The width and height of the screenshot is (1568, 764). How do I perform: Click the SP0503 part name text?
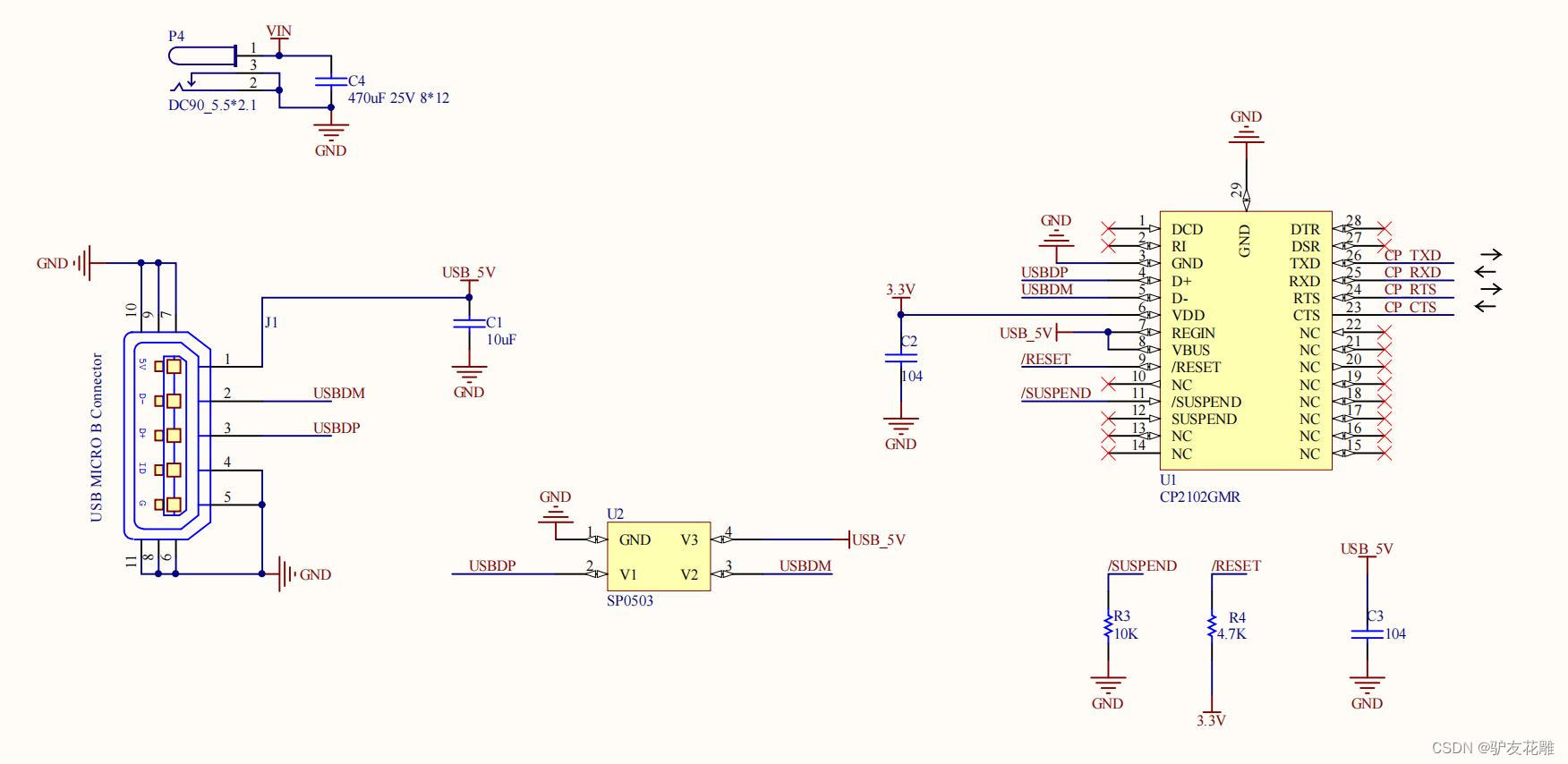pos(630,600)
